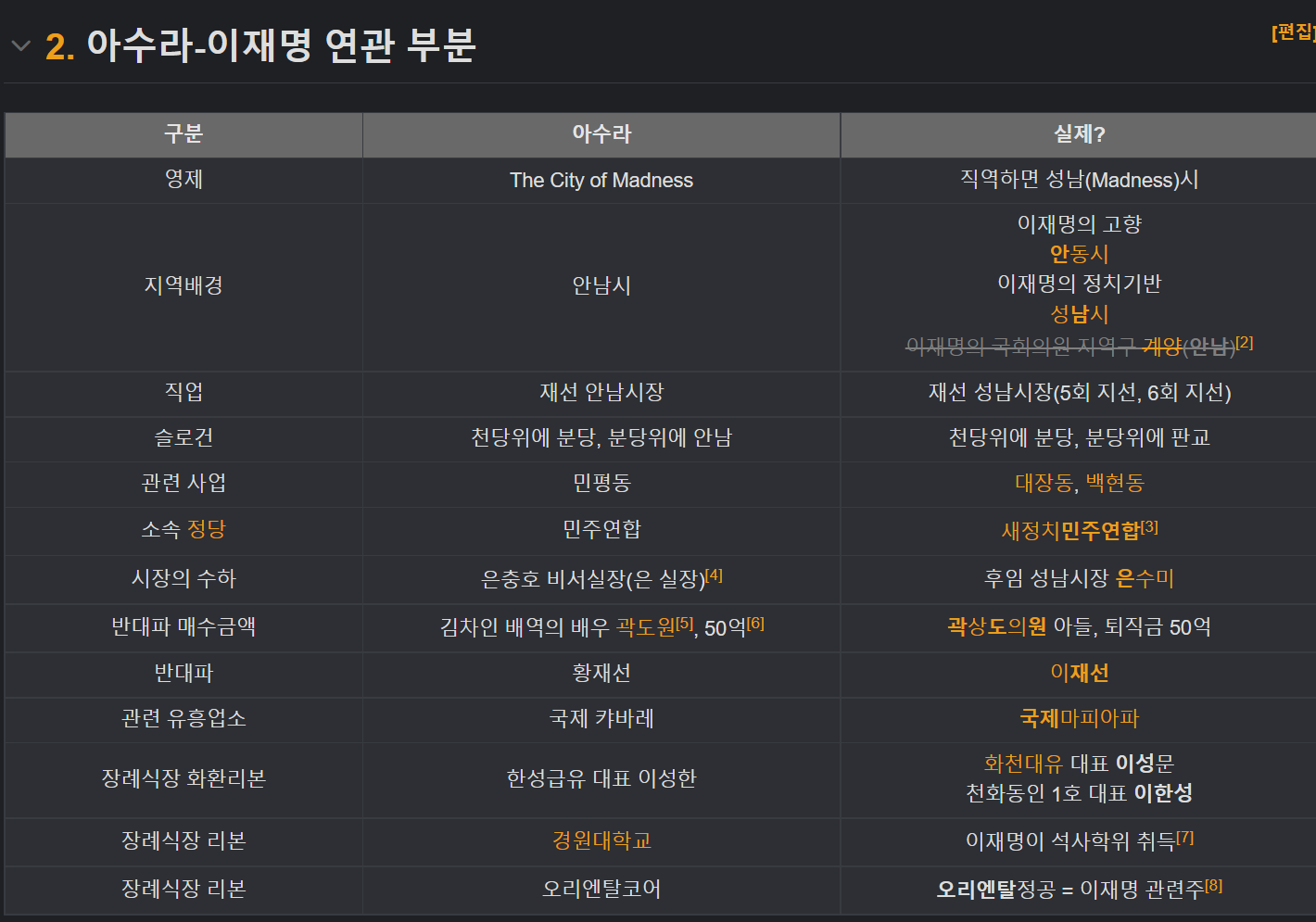Image resolution: width=1316 pixels, height=922 pixels.
Task: Open footnote [2] next to 계양(안남)
Action: click(x=1245, y=342)
